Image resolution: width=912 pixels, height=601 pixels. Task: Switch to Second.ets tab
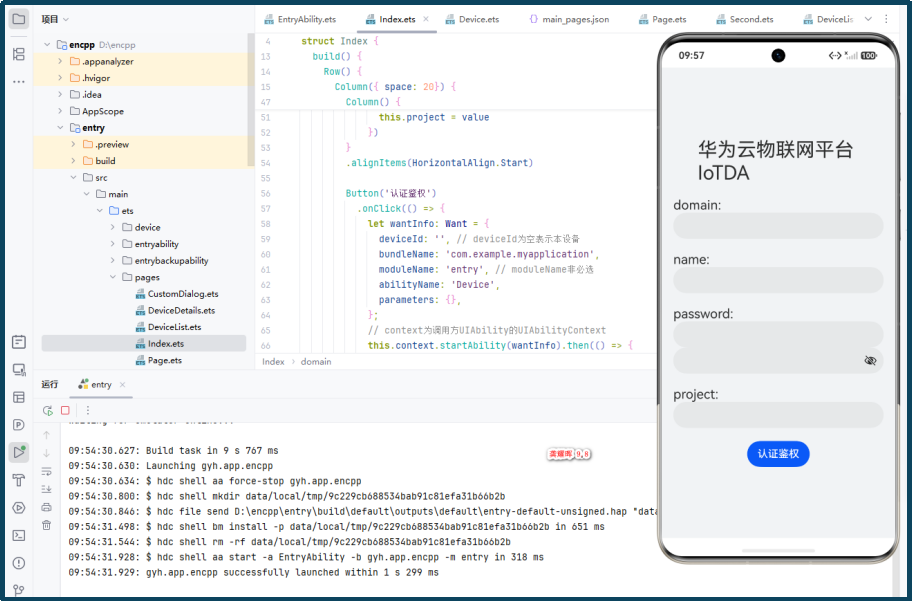745,19
